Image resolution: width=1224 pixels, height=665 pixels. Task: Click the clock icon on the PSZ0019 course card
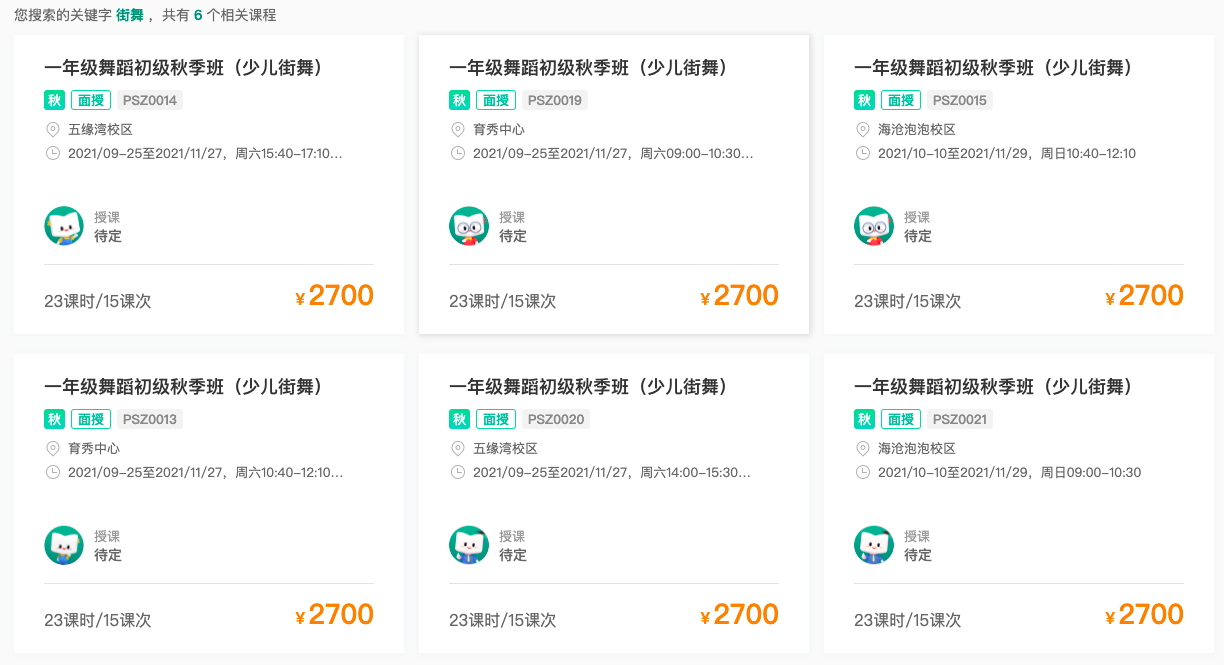pos(457,153)
